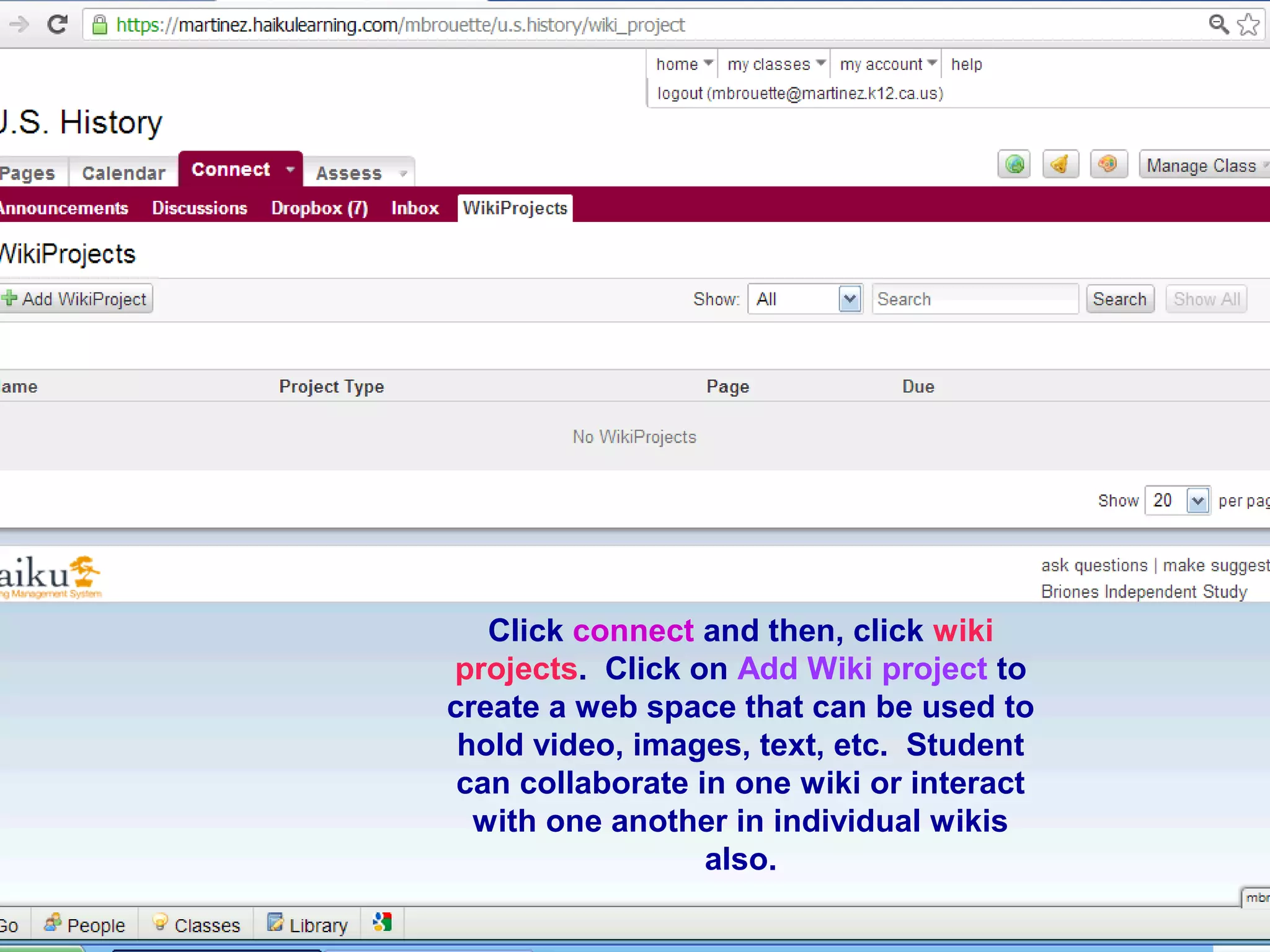1270x952 pixels.
Task: Select the WikiProjects subtab
Action: [515, 208]
